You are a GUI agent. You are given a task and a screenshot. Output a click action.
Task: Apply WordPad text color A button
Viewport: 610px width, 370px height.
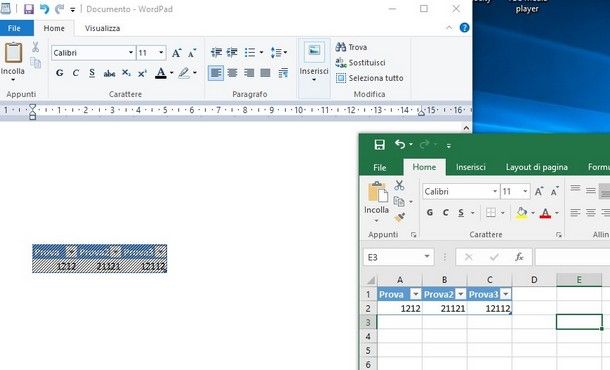pyautogui.click(x=161, y=73)
